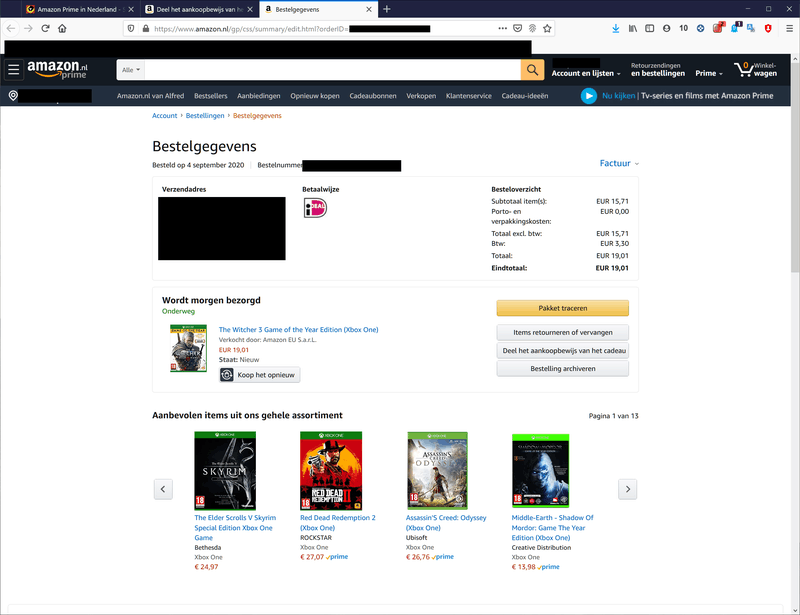Click the Firefox forward arrow

pos(28,29)
